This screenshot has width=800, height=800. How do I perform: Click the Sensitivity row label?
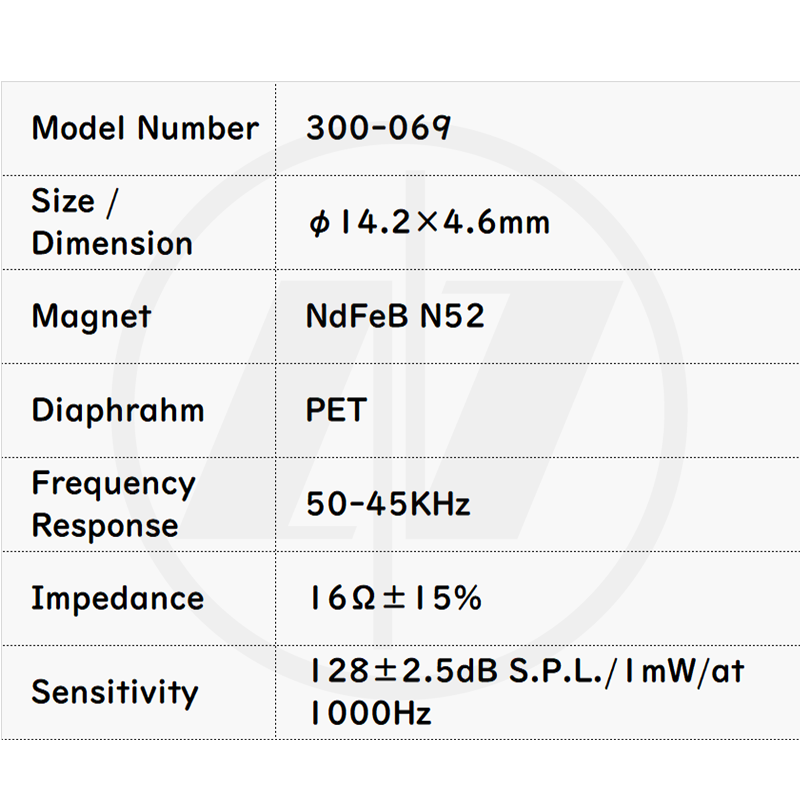115,692
